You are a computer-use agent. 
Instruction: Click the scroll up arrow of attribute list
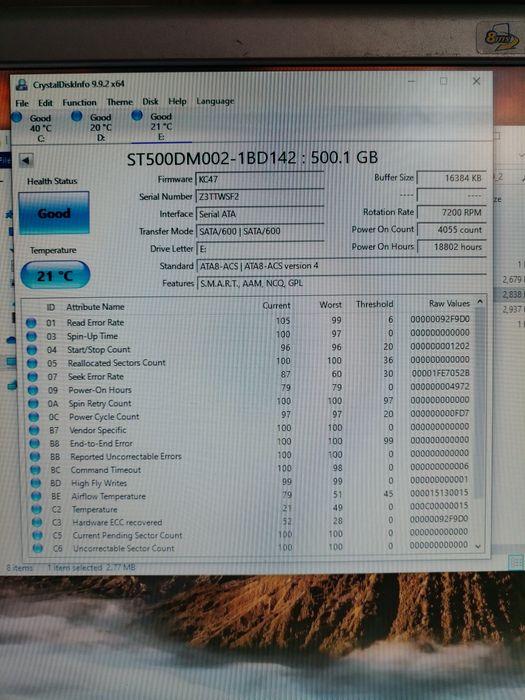[480, 302]
